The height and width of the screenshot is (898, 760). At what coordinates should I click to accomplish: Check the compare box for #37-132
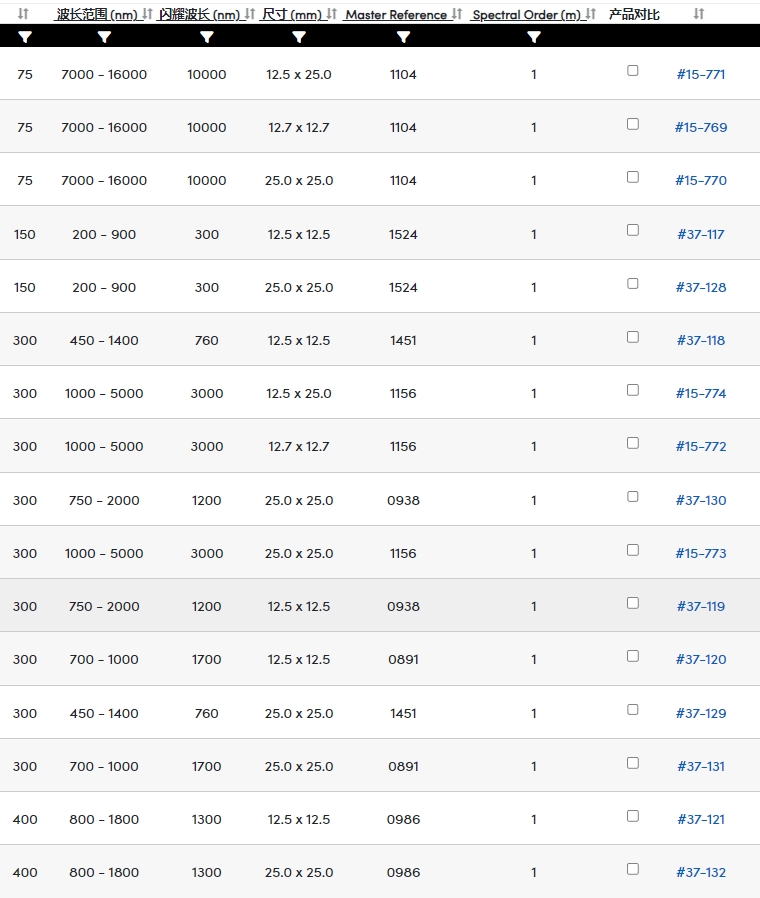coord(633,869)
